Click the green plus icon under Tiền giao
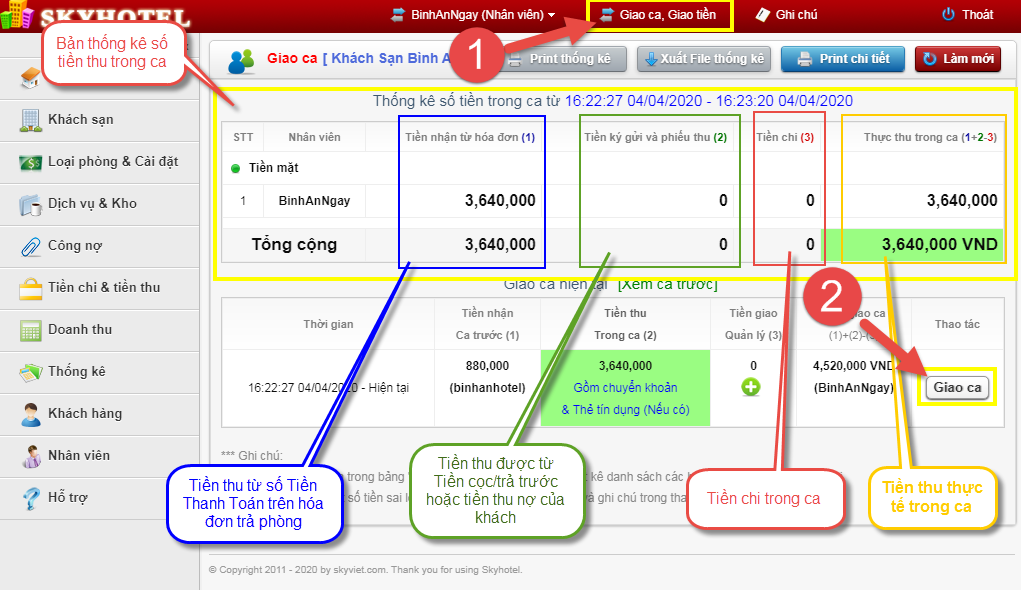The image size is (1021, 590). pos(753,387)
